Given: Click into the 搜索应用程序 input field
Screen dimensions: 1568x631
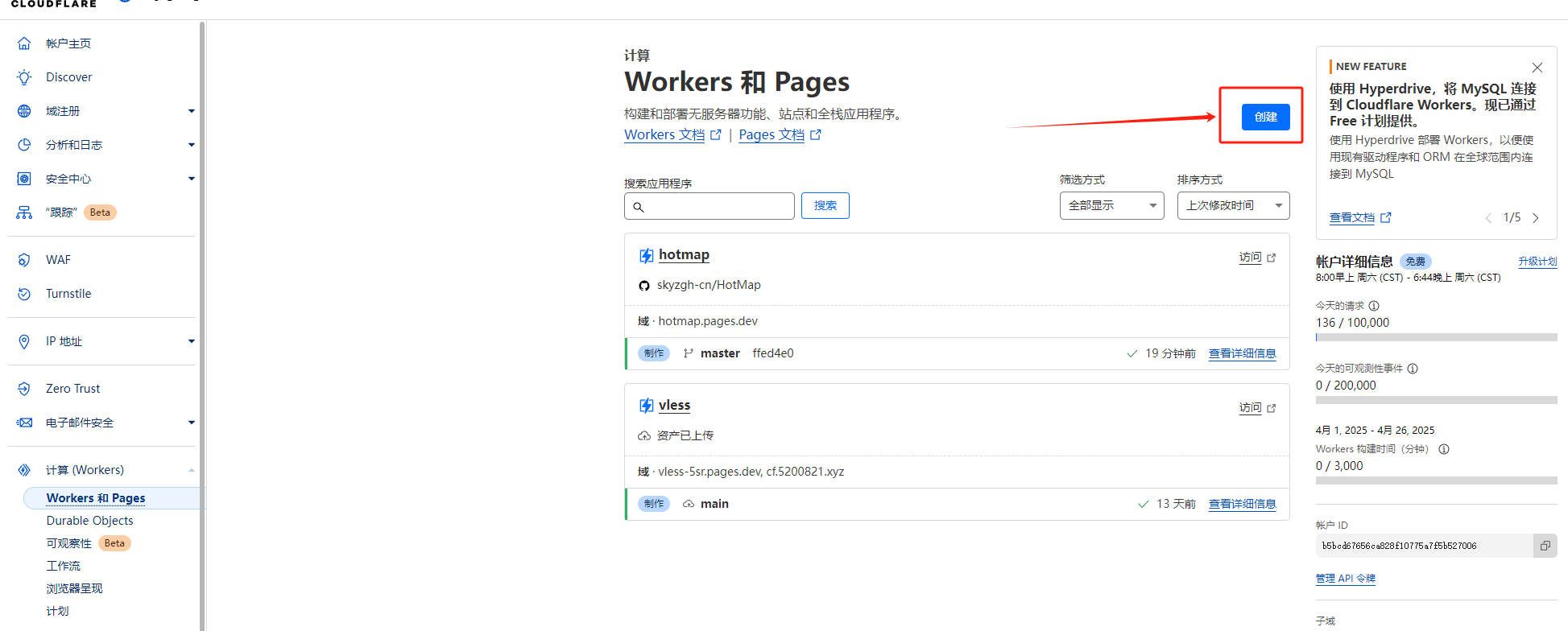Looking at the screenshot, I should pyautogui.click(x=709, y=206).
